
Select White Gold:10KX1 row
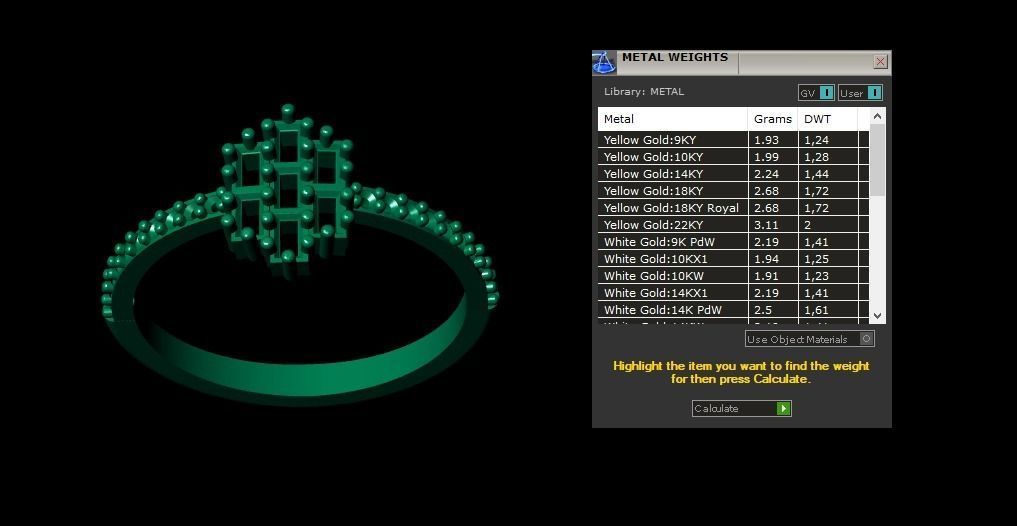click(733, 258)
